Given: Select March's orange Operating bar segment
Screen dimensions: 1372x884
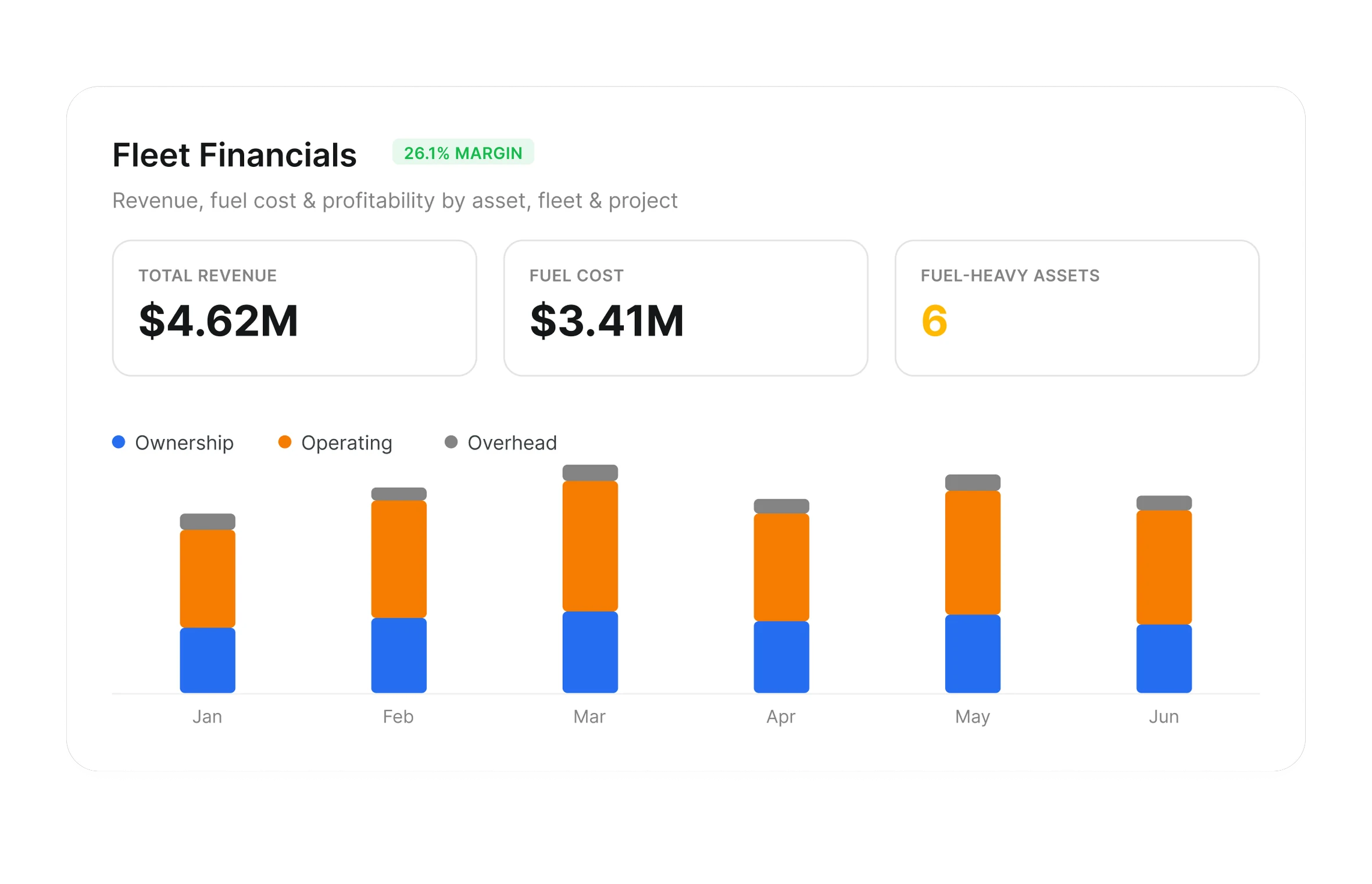Looking at the screenshot, I should 590,546.
